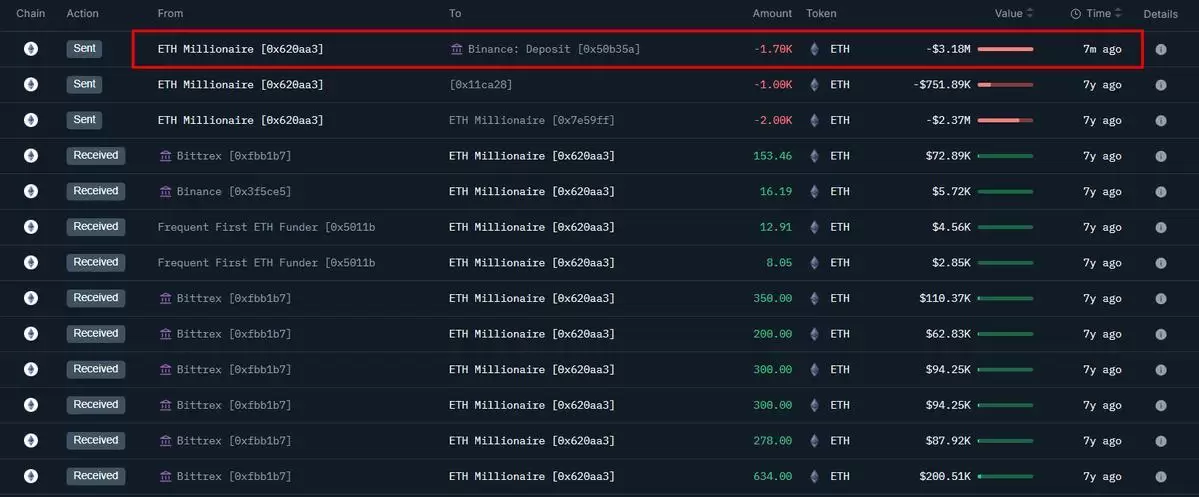This screenshot has width=1199, height=497.
Task: Open details info for the $72.89K transaction
Action: pyautogui.click(x=1161, y=156)
